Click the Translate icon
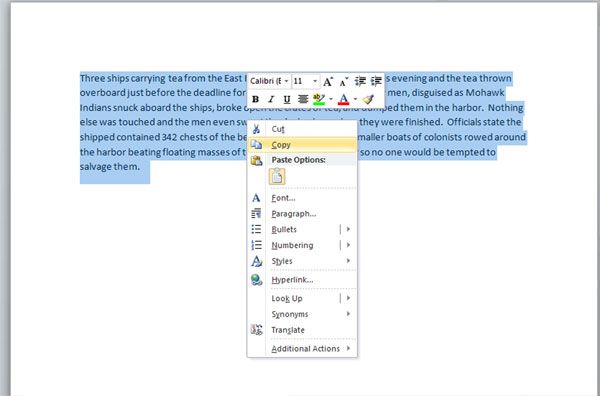 256,329
